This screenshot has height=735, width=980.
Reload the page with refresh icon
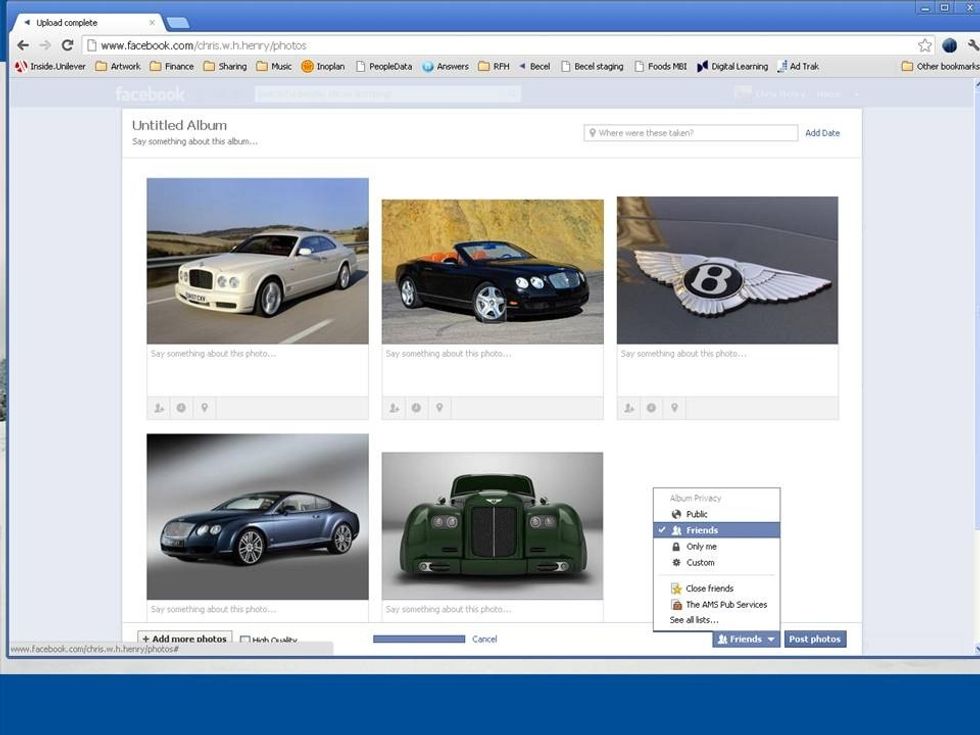click(x=68, y=45)
